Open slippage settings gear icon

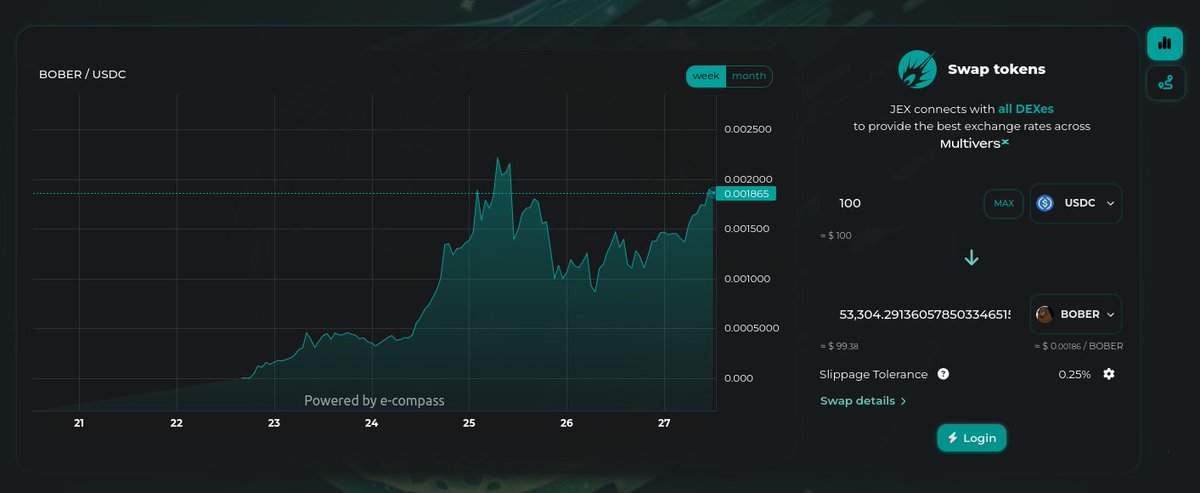tap(1108, 374)
